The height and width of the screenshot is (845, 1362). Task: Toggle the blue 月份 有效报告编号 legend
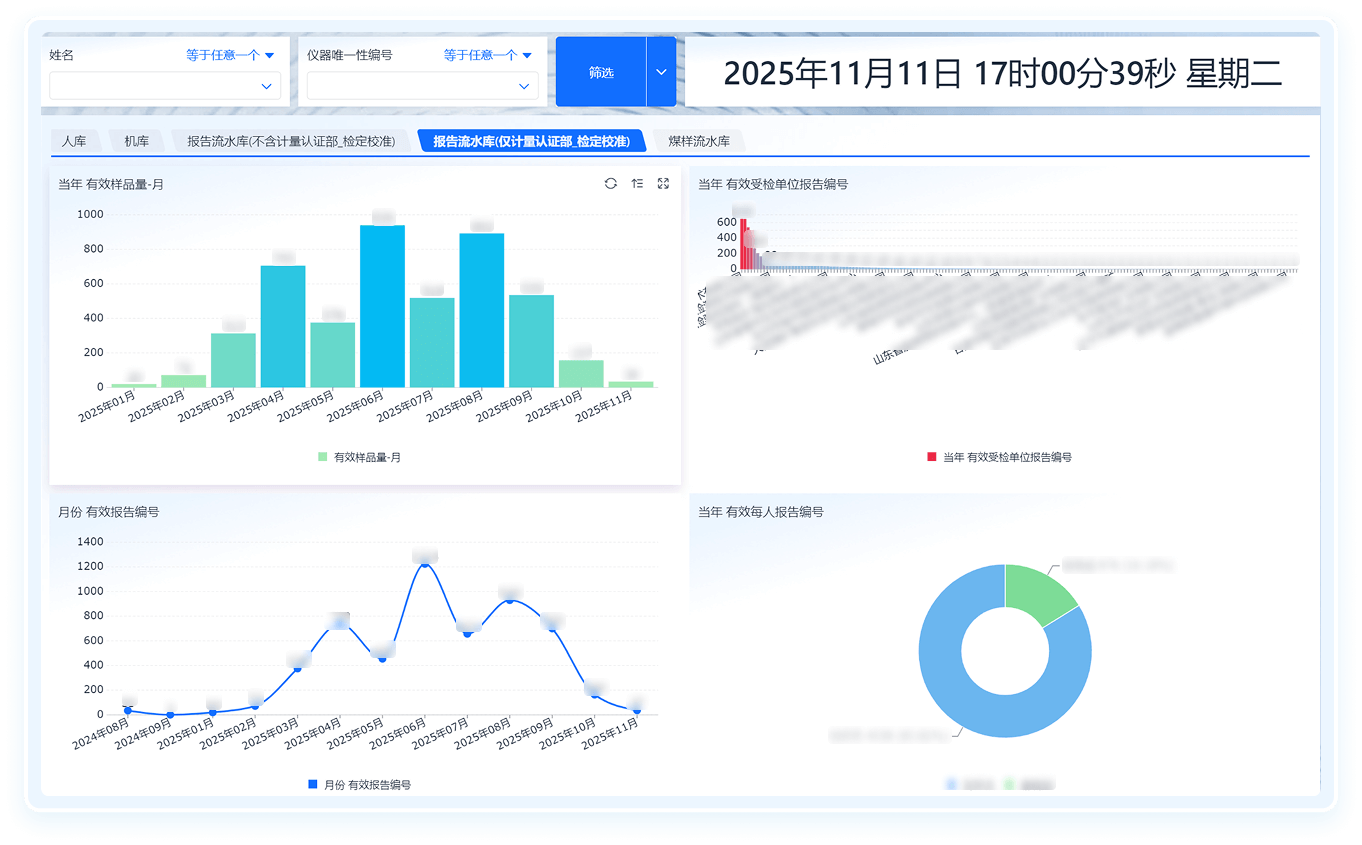click(x=313, y=785)
